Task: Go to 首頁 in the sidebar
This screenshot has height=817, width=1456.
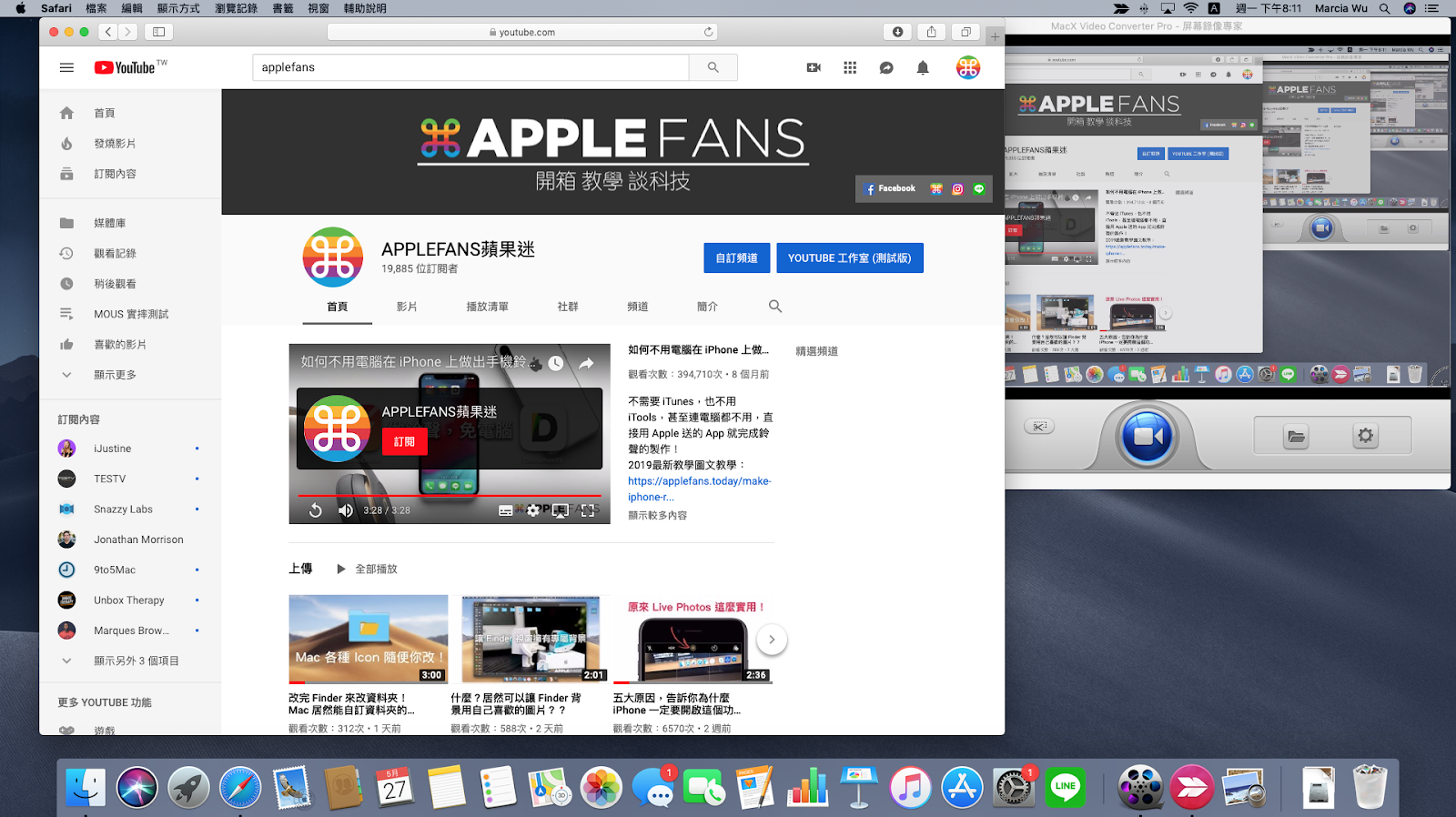Action: click(x=130, y=114)
